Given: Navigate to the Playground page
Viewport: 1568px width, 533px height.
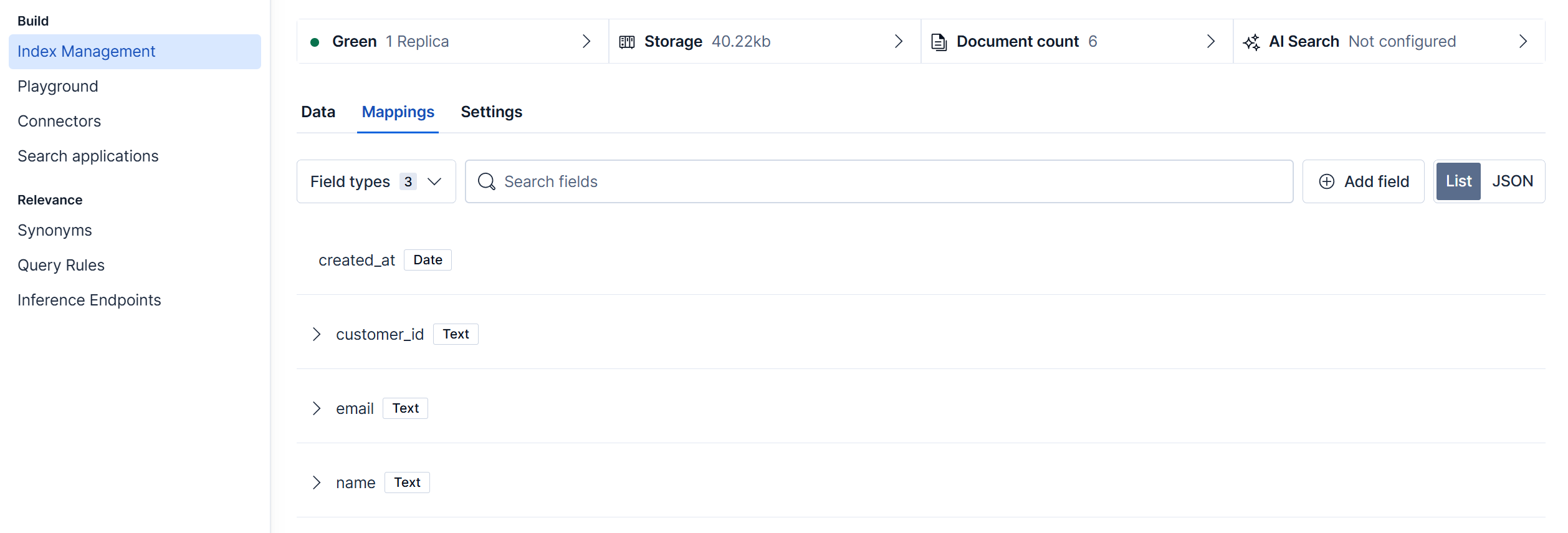Looking at the screenshot, I should [57, 86].
